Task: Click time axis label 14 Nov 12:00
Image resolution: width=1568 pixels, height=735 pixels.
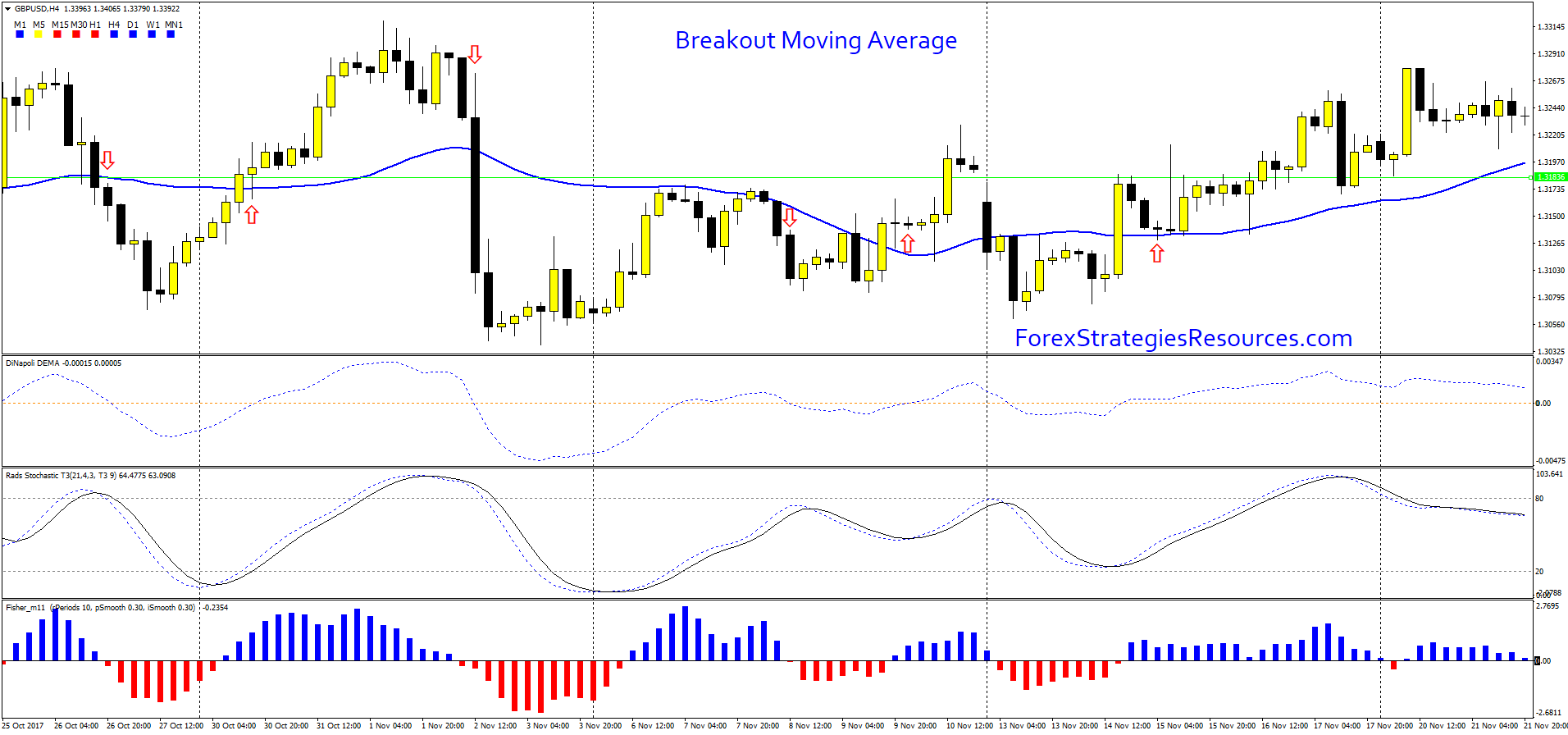Action: tap(1127, 726)
